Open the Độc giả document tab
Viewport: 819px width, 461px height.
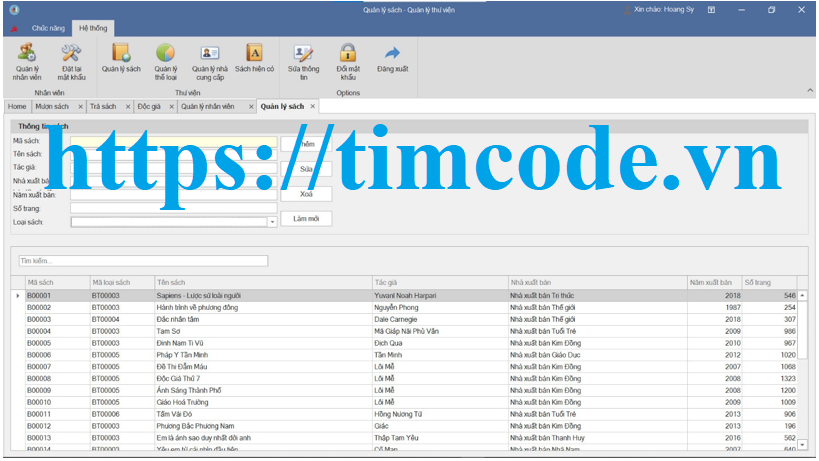pyautogui.click(x=149, y=107)
